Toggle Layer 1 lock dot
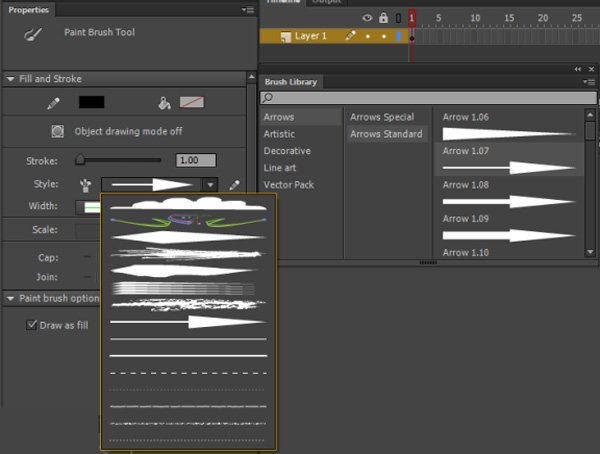Image resolution: width=600 pixels, height=454 pixels. [384, 37]
